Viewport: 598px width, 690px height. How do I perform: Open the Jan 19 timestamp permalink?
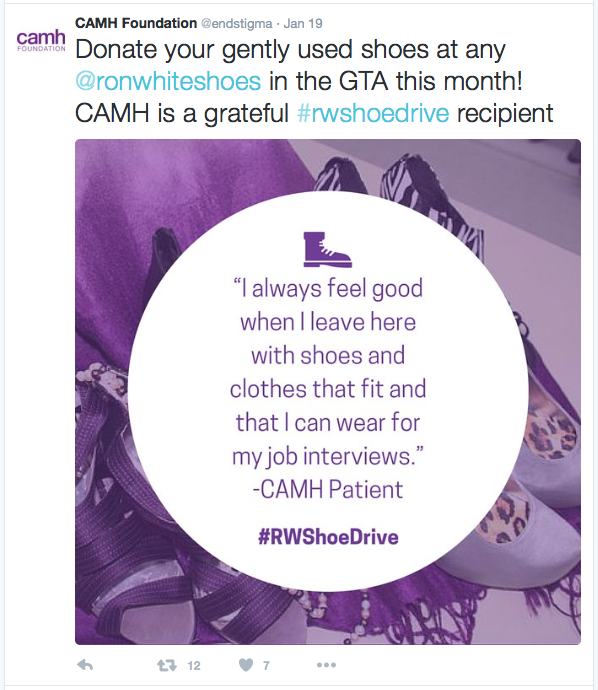[303, 23]
